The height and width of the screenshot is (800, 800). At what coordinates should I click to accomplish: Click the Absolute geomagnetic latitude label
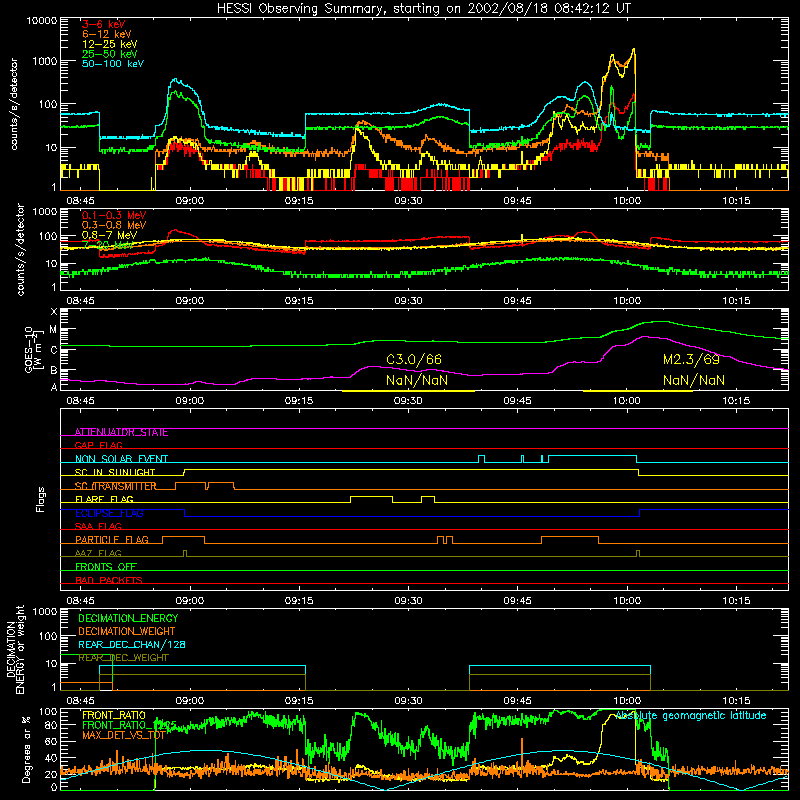pos(691,716)
